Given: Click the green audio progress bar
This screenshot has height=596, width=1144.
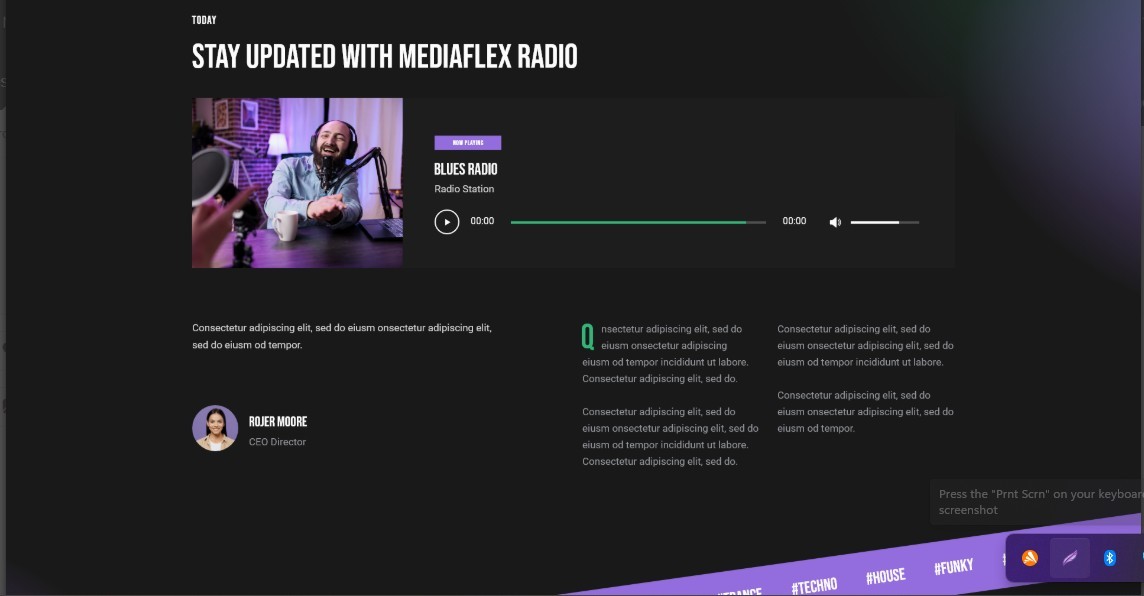Looking at the screenshot, I should click(638, 222).
